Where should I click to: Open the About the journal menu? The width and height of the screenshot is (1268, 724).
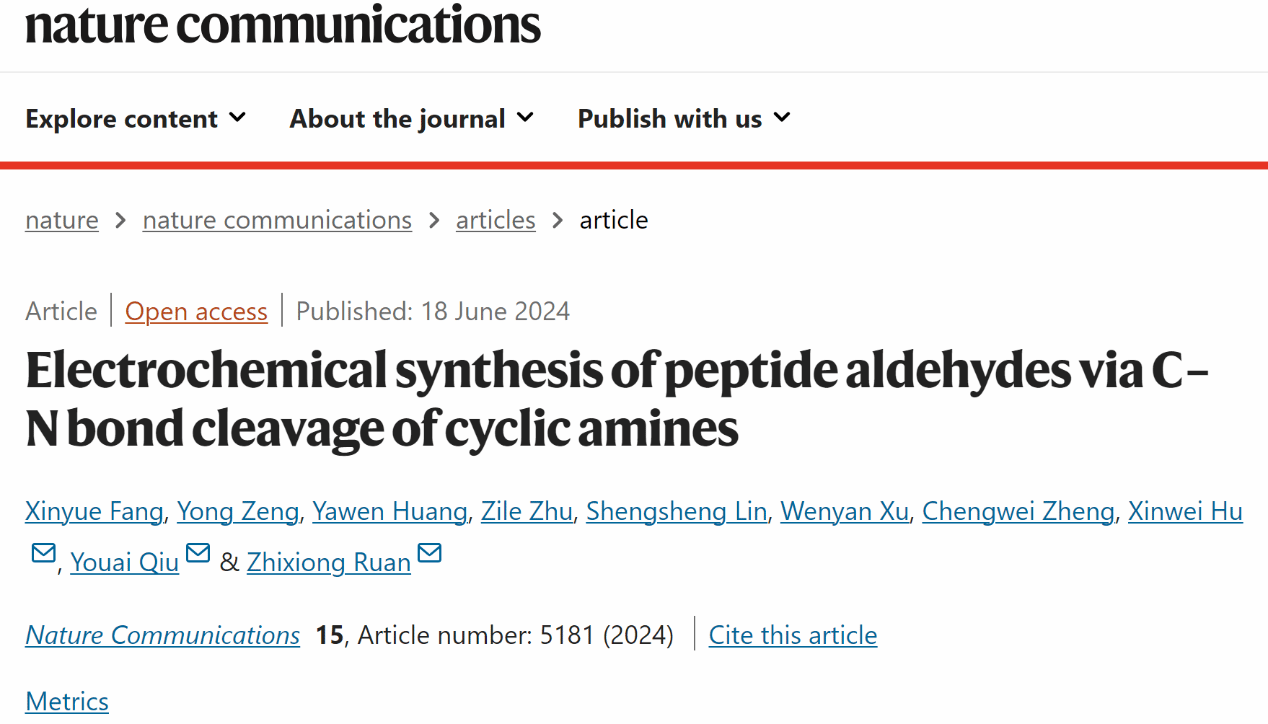click(412, 118)
